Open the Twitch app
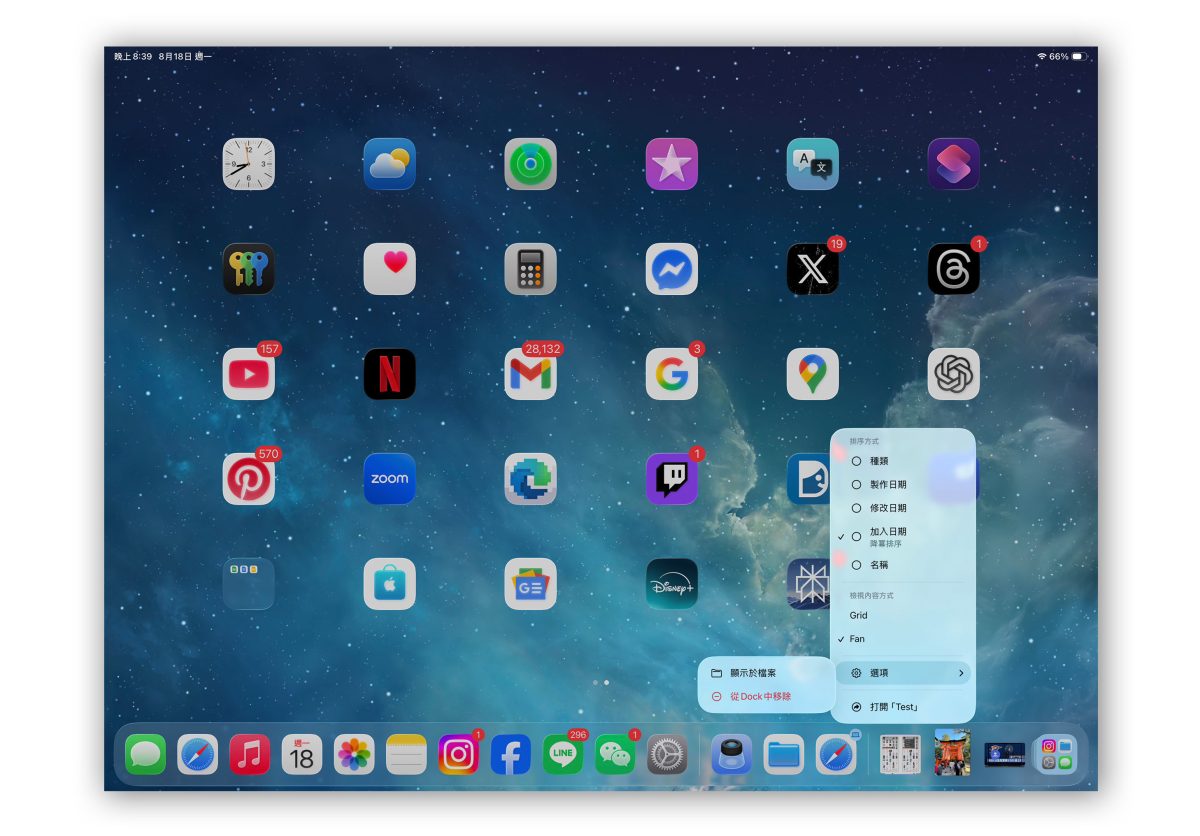1200x836 pixels. [671, 479]
